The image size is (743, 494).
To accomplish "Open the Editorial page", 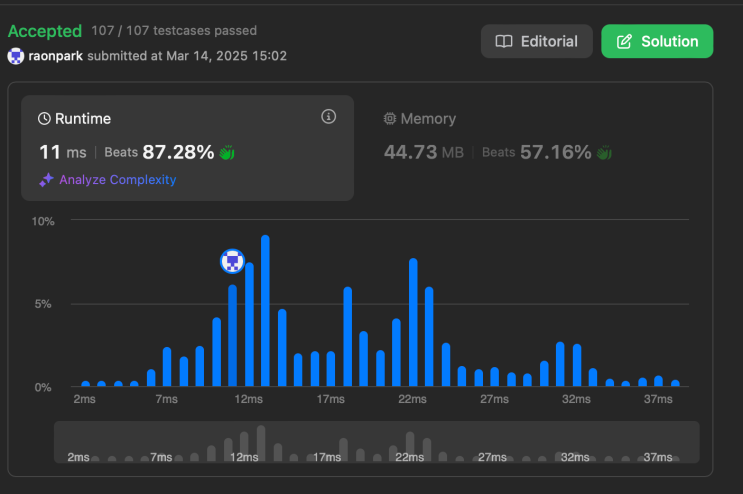I will 536,41.
